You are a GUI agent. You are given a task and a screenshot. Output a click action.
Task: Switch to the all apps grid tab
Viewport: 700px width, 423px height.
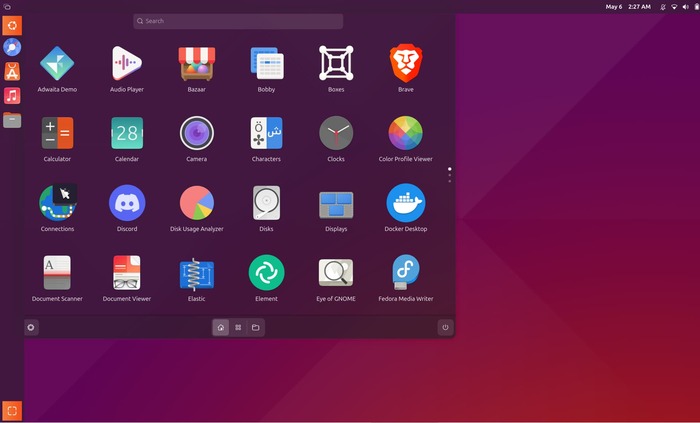[x=238, y=328]
